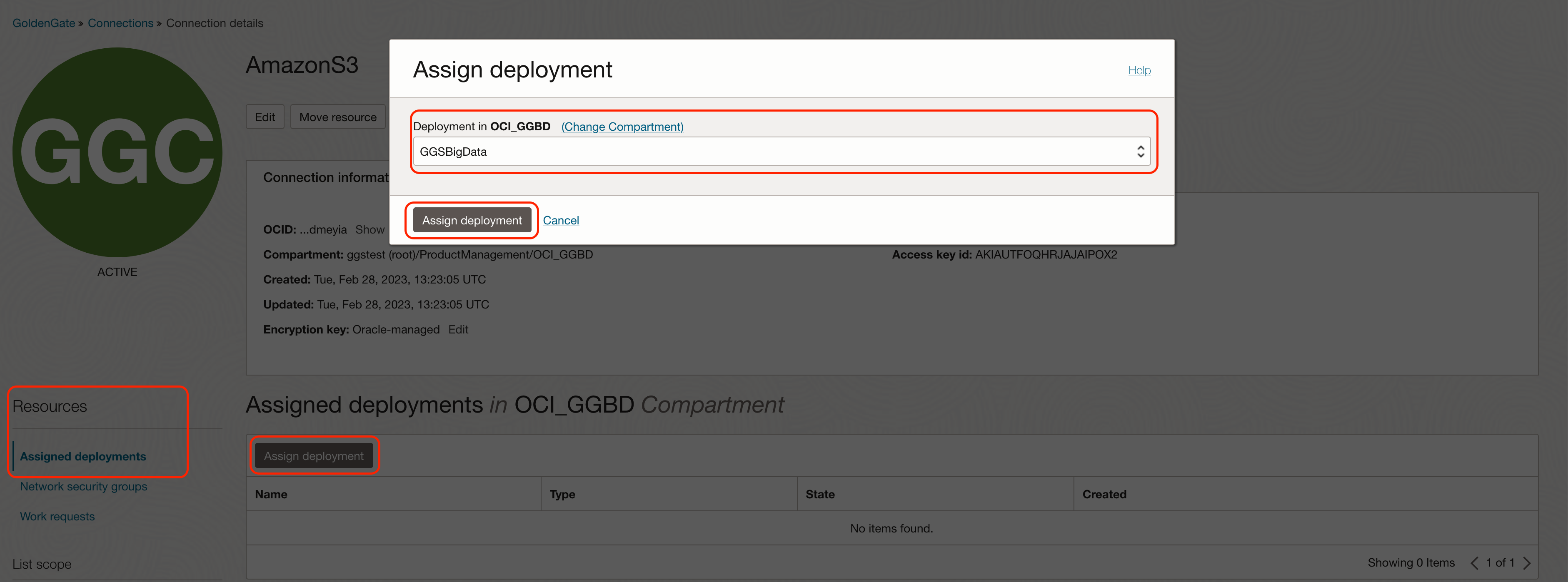Viewport: 1568px width, 582px height.
Task: Open Work requests section
Action: tap(57, 516)
